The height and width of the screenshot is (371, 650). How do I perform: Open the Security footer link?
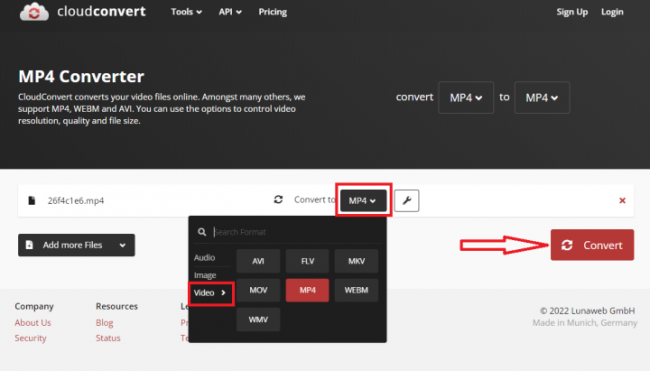coord(30,338)
